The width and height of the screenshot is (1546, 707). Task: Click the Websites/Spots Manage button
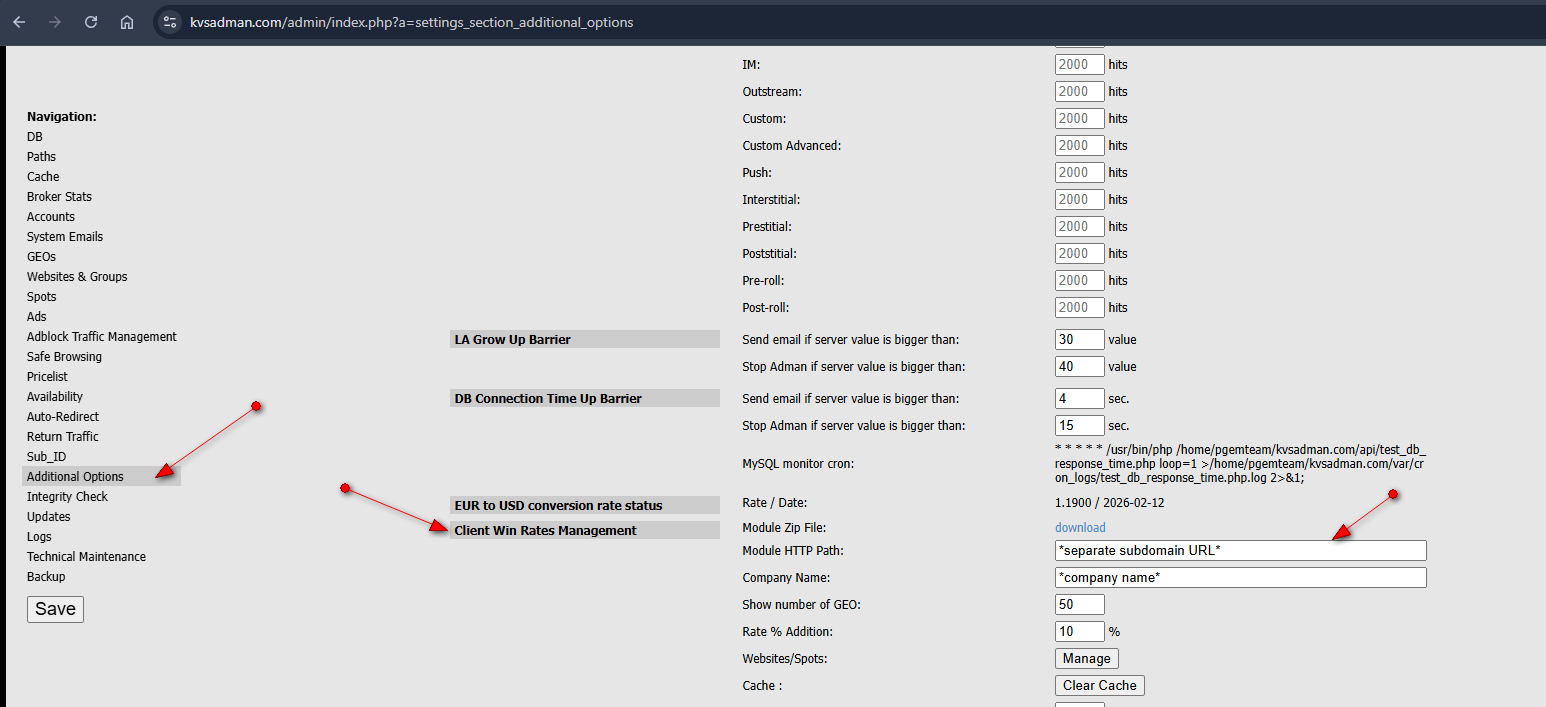pos(1087,658)
